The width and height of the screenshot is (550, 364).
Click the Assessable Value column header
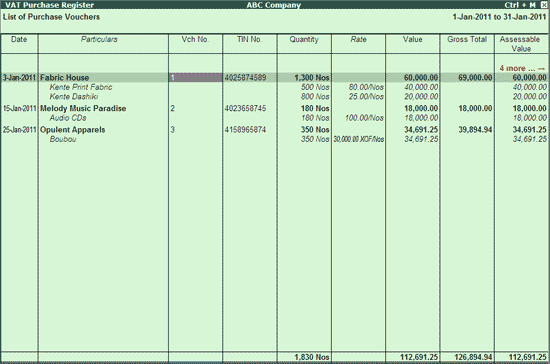coord(521,44)
